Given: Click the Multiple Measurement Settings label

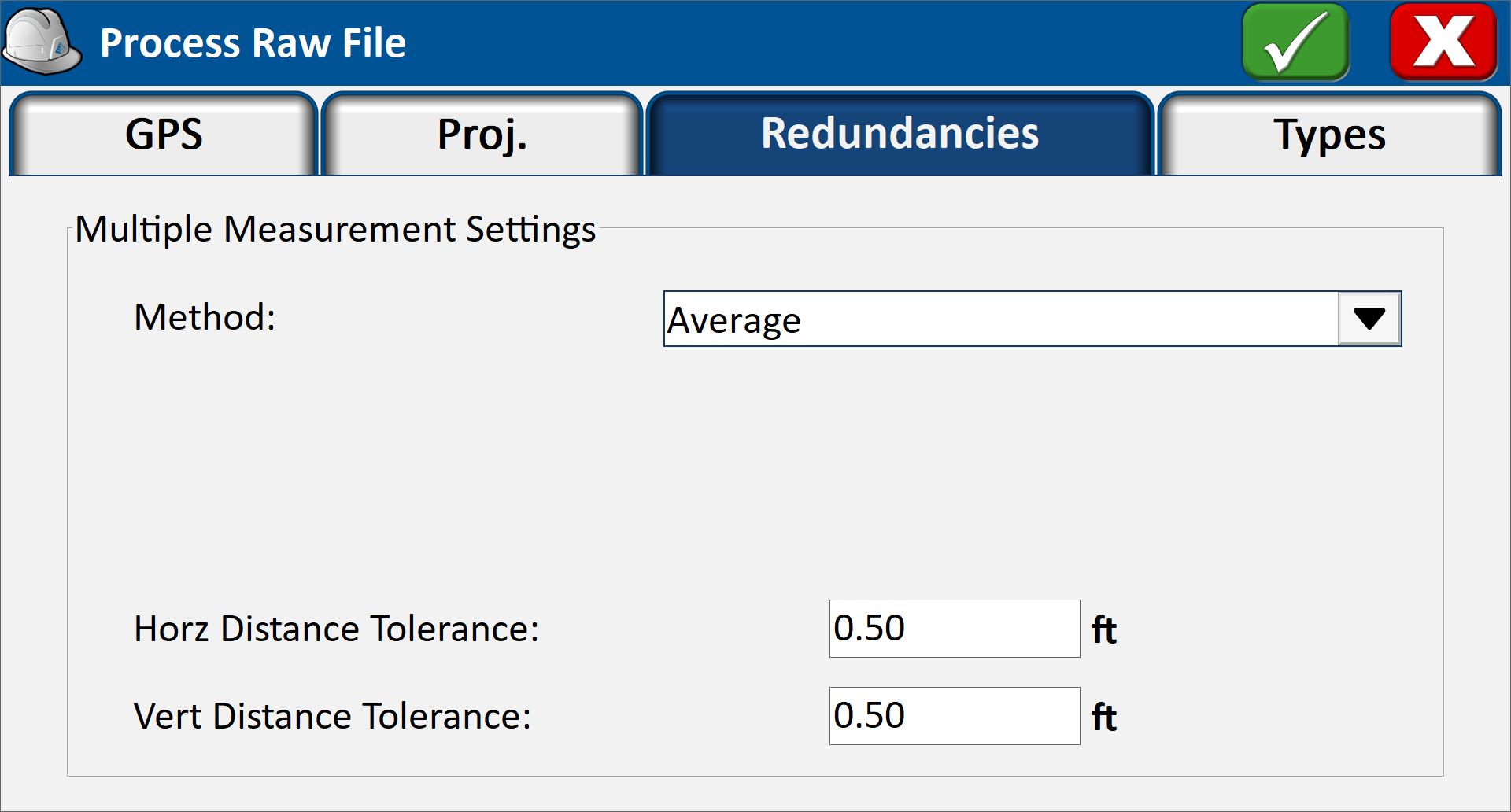Looking at the screenshot, I should tap(335, 230).
